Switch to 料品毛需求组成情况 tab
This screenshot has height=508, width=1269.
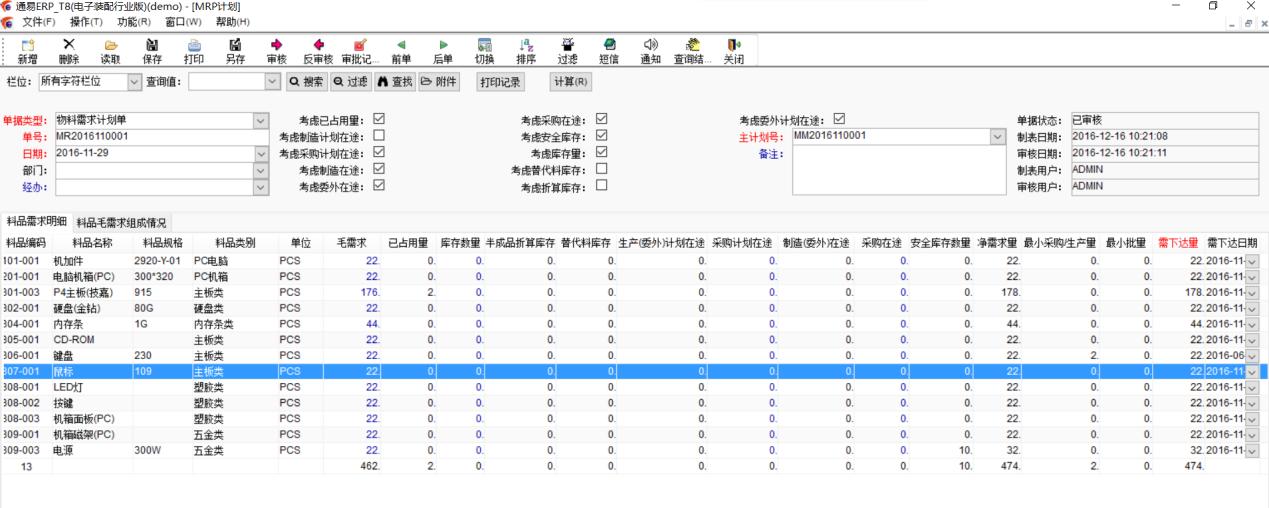click(x=121, y=223)
